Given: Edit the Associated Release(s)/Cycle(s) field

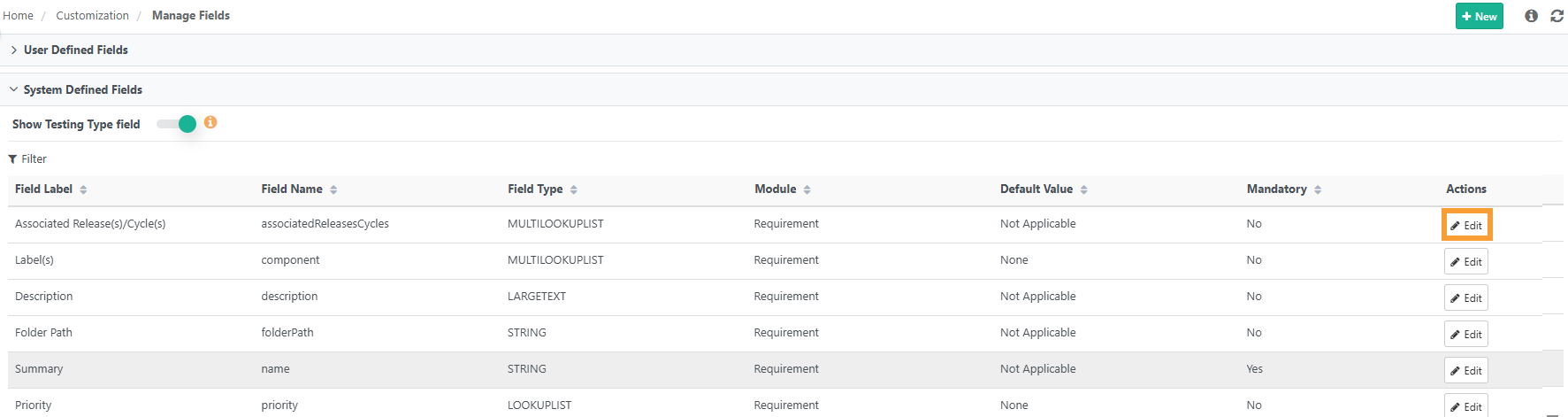Looking at the screenshot, I should 1466,225.
